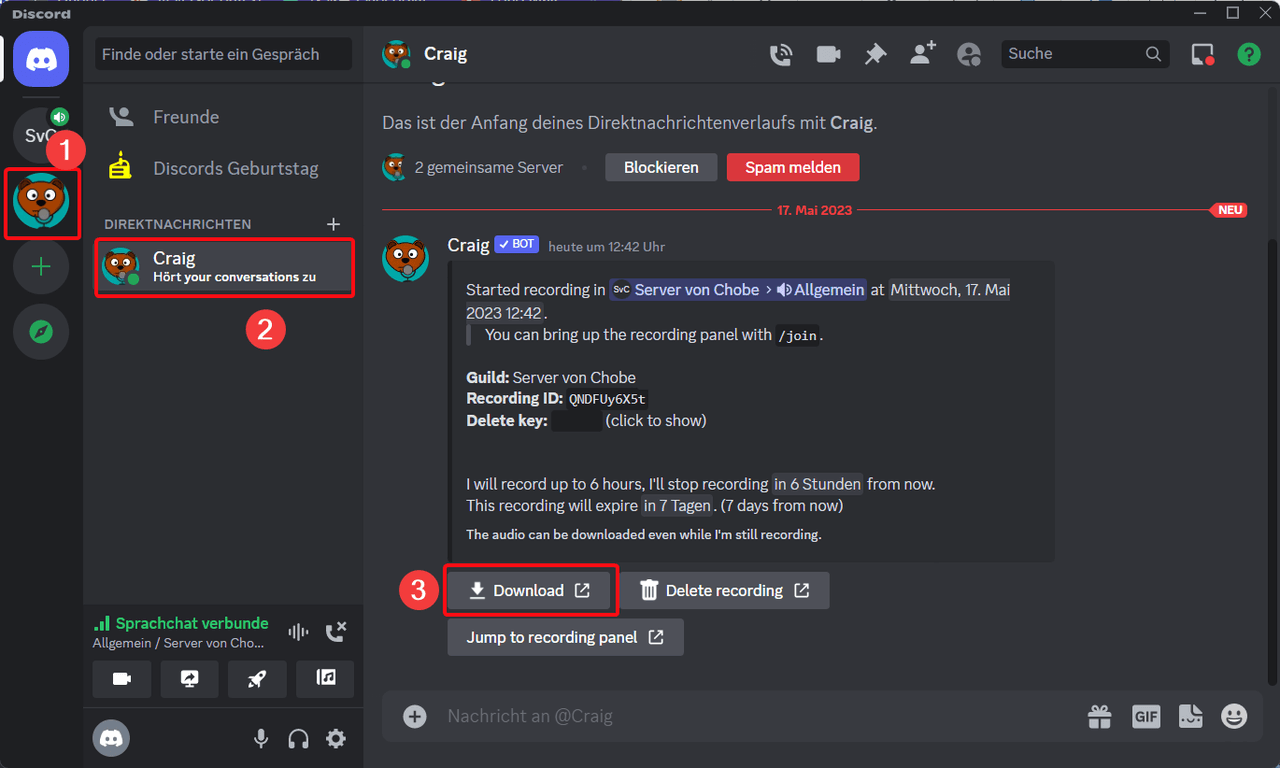Click your user avatar at bottom
Viewport: 1280px width, 768px height.
111,739
